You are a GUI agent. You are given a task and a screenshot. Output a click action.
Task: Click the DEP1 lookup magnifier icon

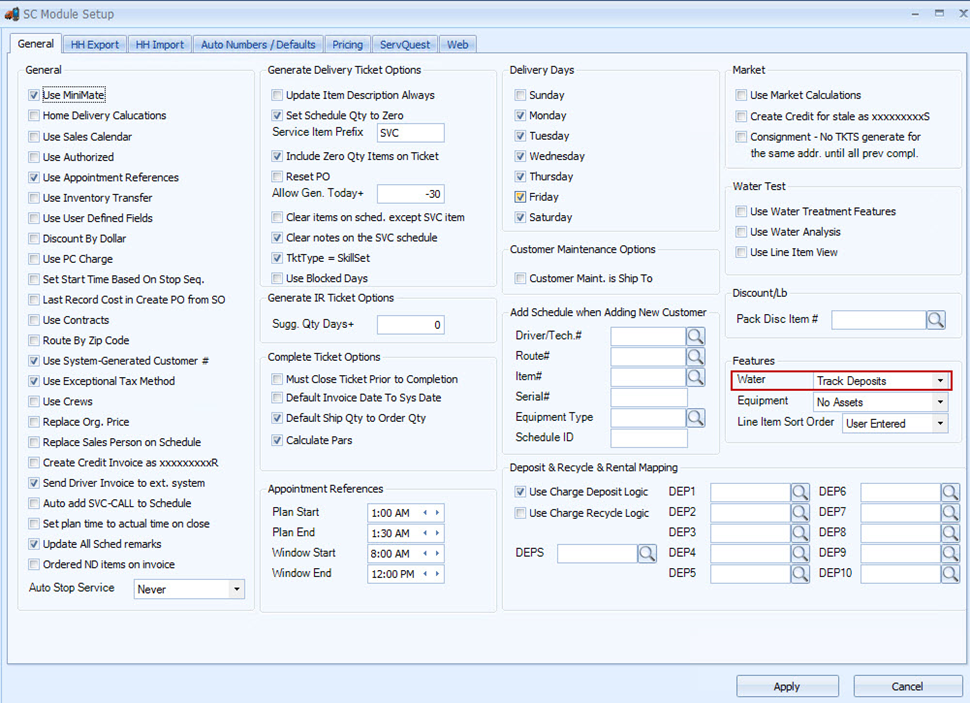pos(800,492)
